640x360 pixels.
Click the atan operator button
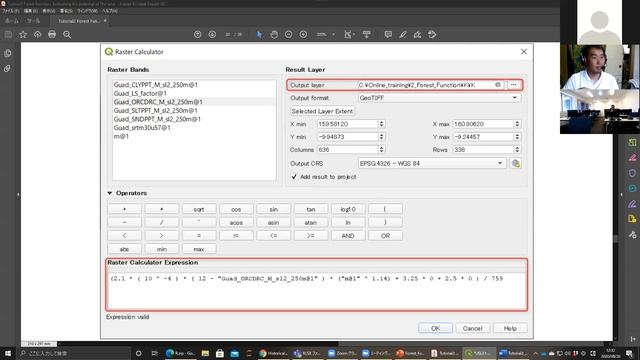coord(311,223)
